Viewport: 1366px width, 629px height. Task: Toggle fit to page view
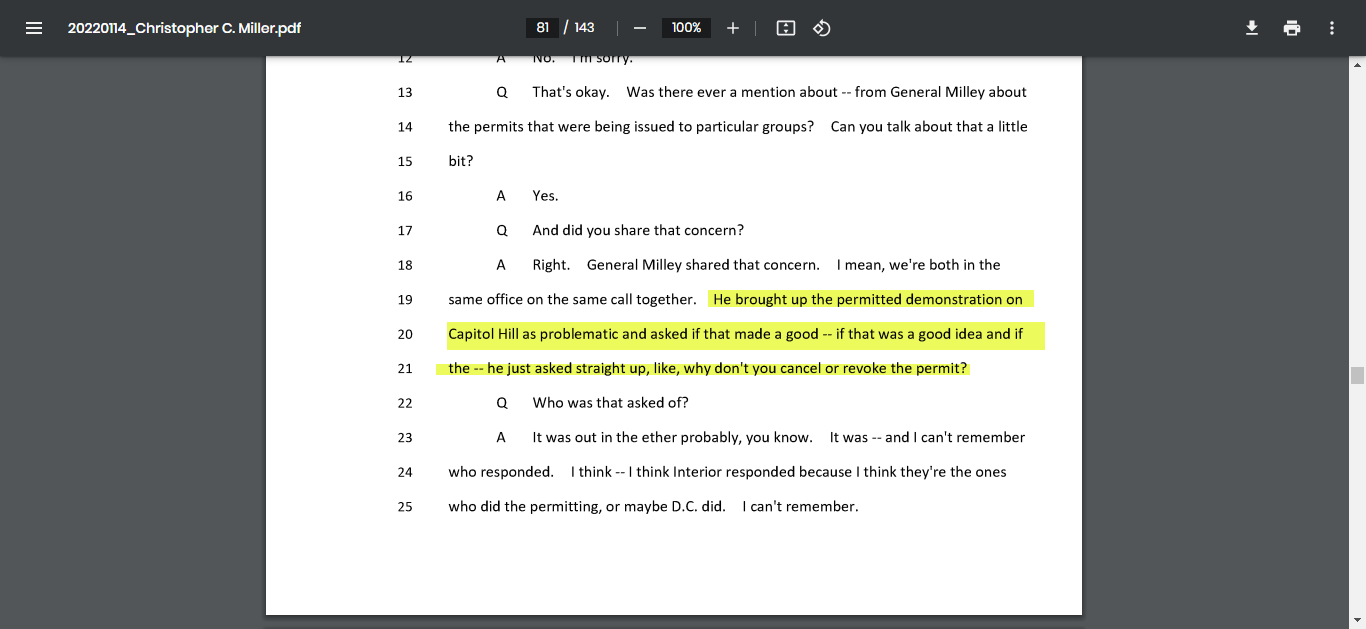(x=786, y=28)
